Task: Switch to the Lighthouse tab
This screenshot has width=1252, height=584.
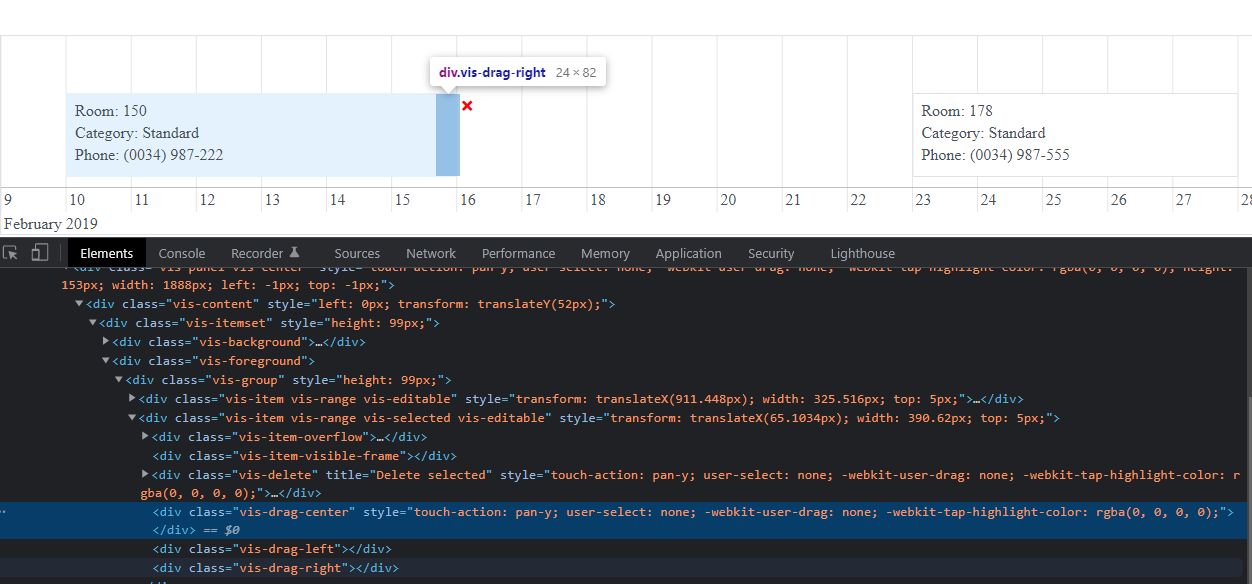Action: pos(862,252)
